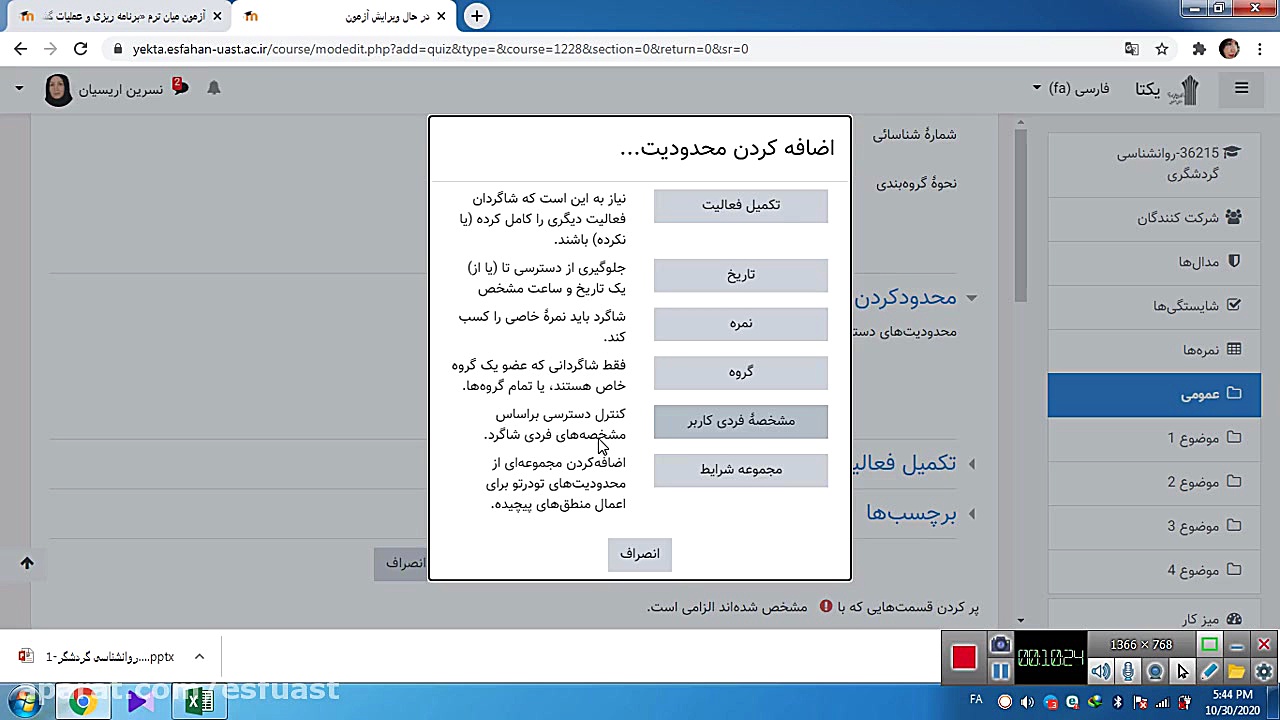Open شایستگی‌ها competencies in sidebar
Image resolution: width=1280 pixels, height=720 pixels.
(x=1155, y=305)
